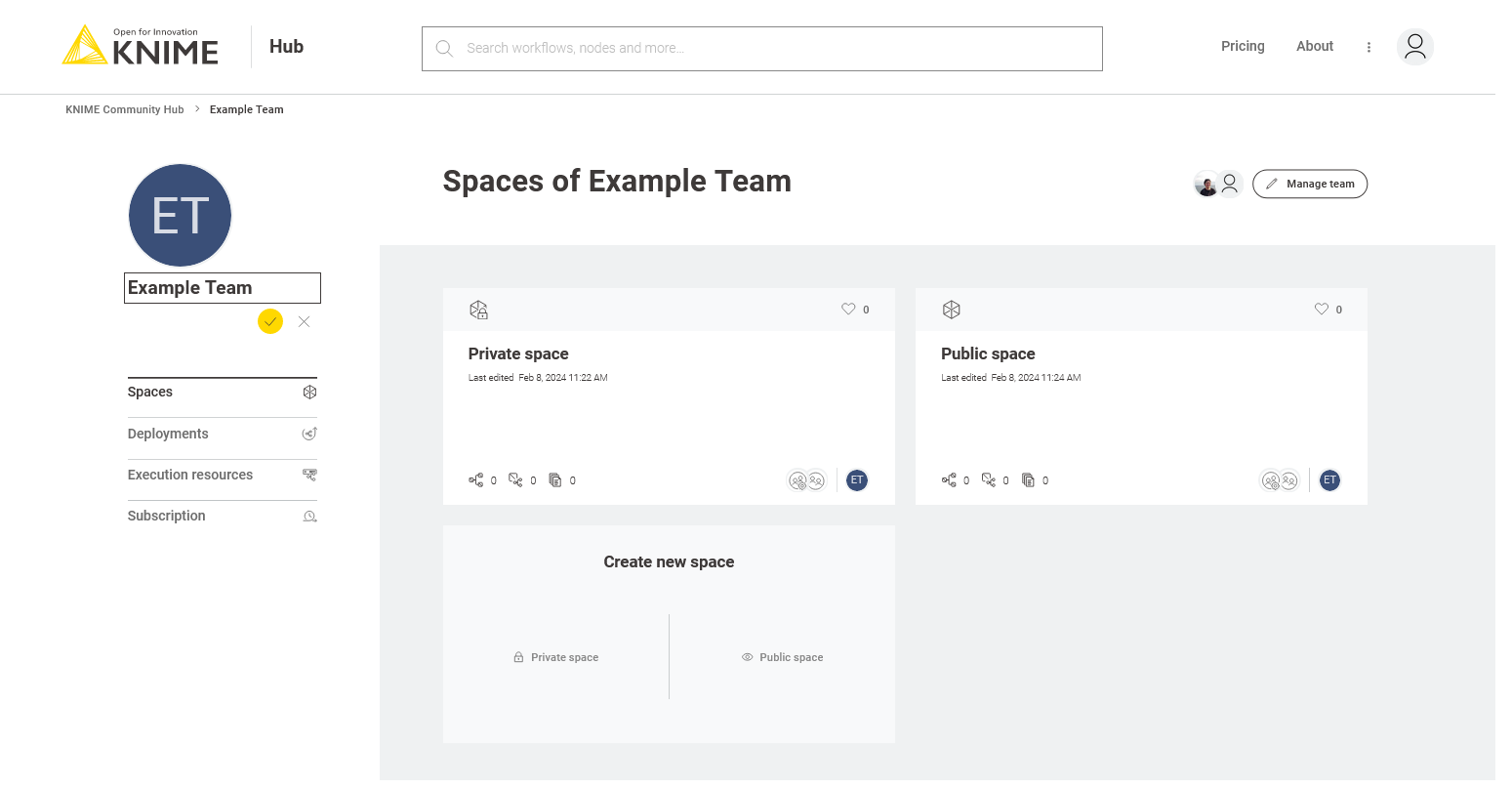
Task: Click workflow count icon on Private space
Action: click(476, 480)
